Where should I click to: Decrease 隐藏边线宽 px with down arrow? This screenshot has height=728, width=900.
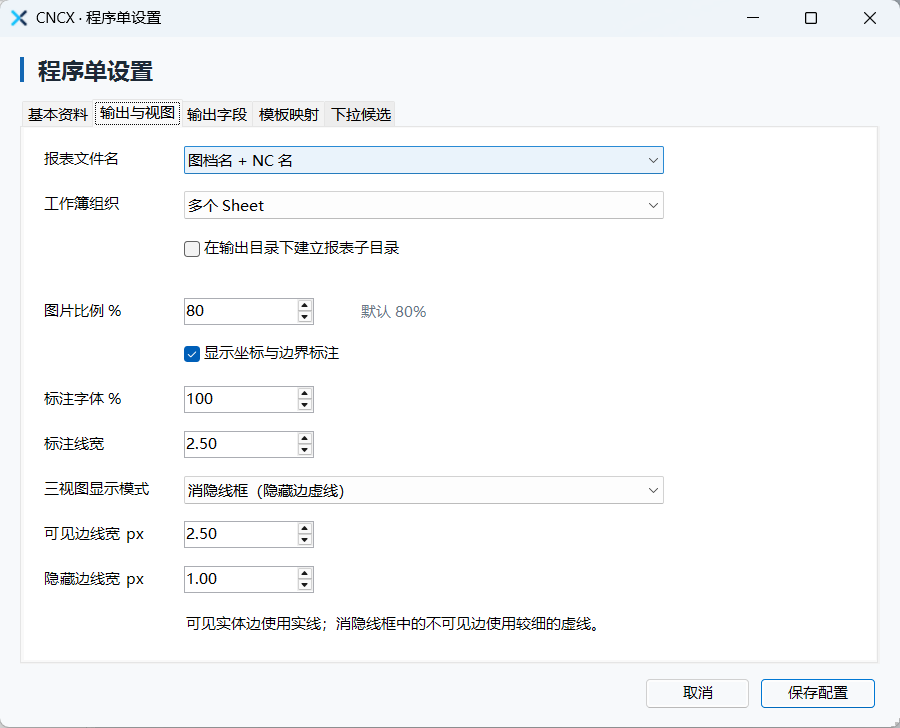pyautogui.click(x=305, y=585)
